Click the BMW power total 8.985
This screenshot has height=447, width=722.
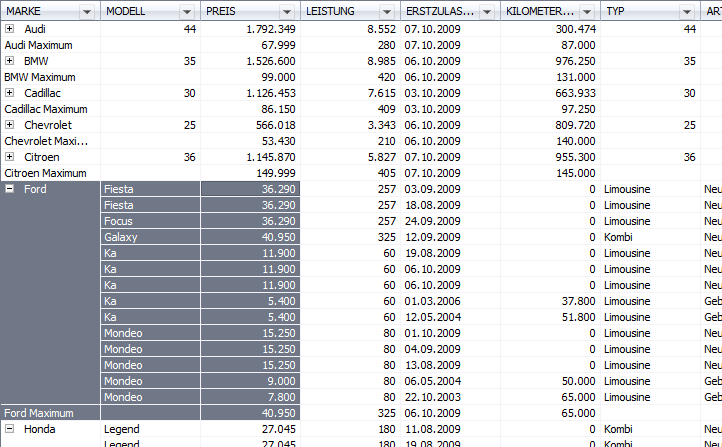(x=382, y=61)
